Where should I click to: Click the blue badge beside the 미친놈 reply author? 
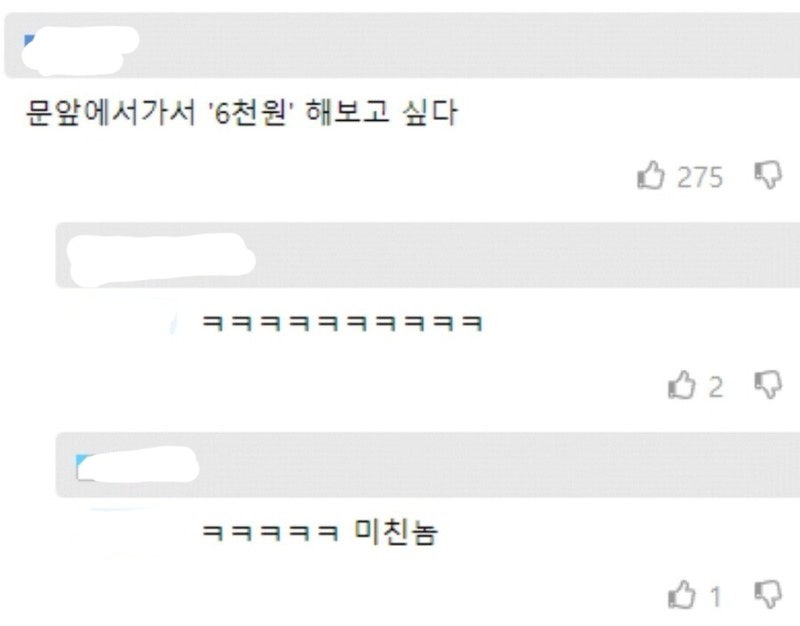coord(82,460)
